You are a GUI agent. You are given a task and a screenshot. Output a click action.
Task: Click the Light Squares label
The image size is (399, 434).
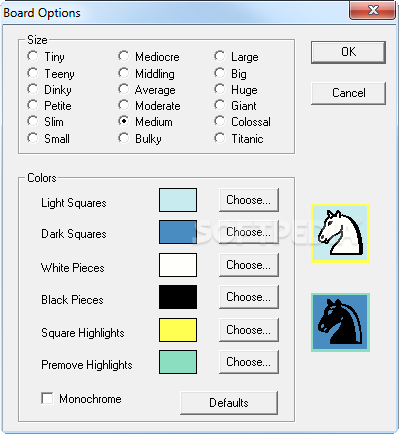click(x=74, y=203)
